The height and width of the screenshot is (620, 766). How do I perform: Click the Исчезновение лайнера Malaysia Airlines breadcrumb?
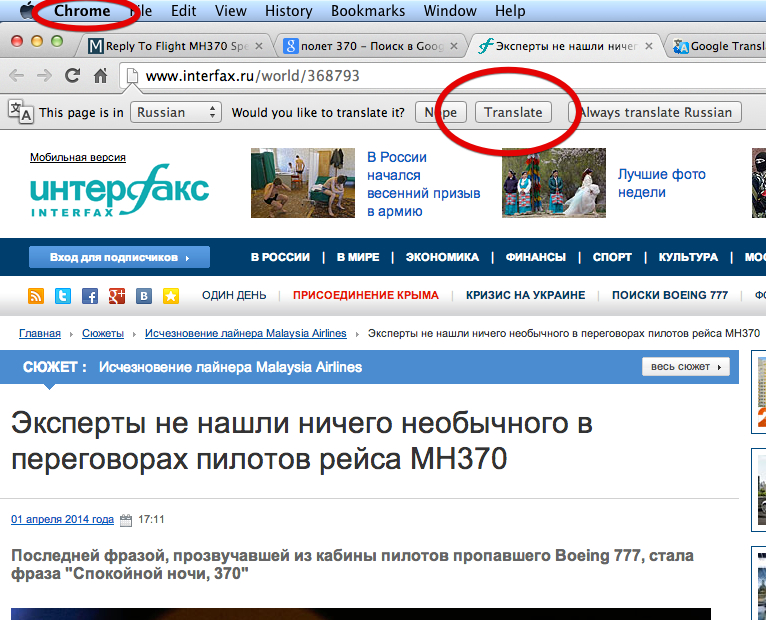tap(246, 333)
